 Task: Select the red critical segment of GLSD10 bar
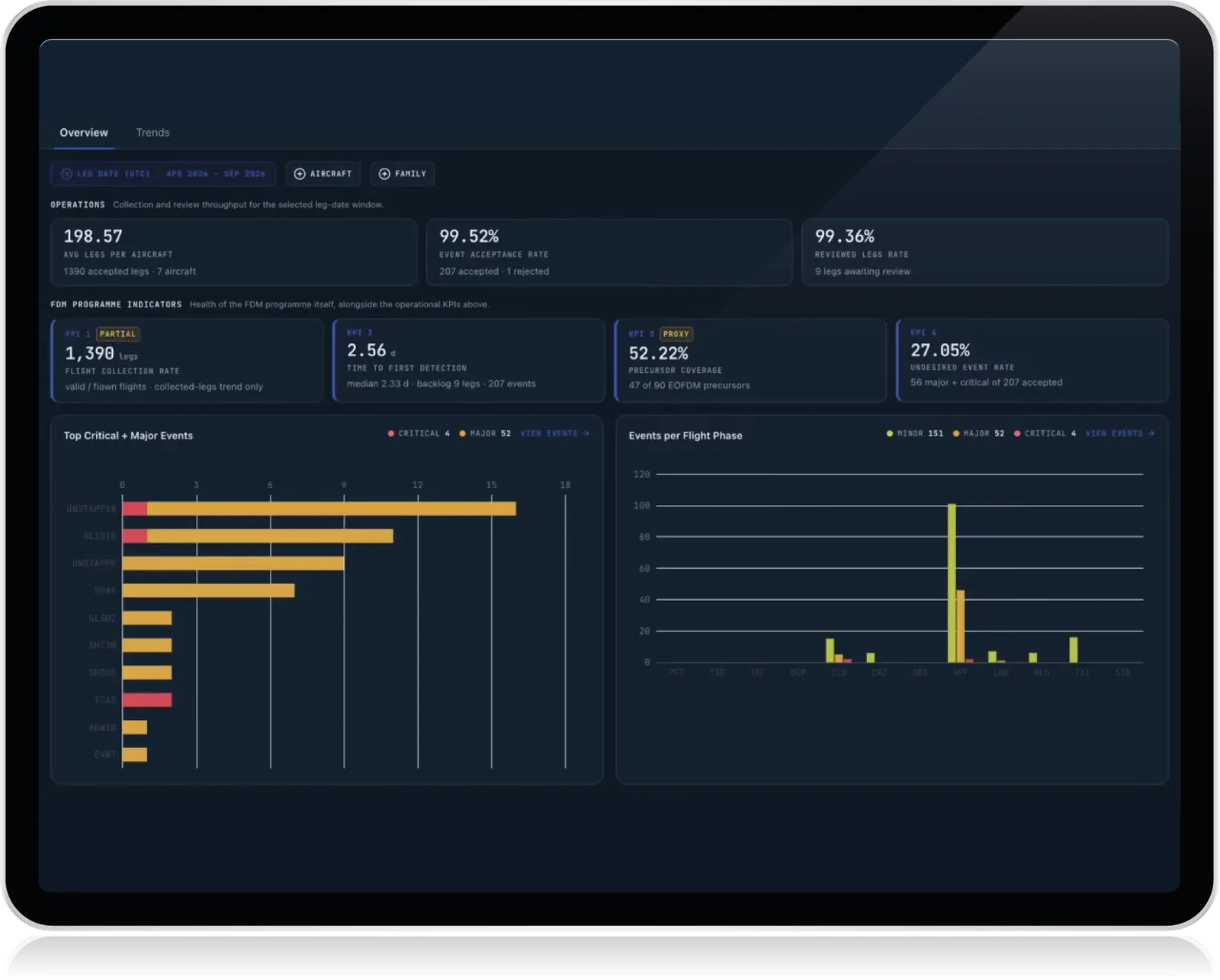(x=135, y=536)
